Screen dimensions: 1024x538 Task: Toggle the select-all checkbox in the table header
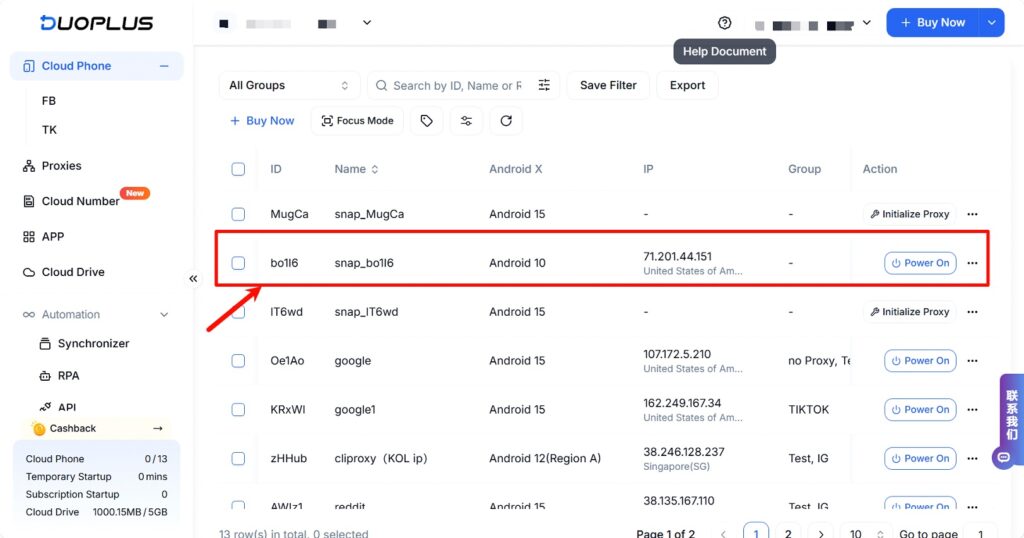coord(238,169)
